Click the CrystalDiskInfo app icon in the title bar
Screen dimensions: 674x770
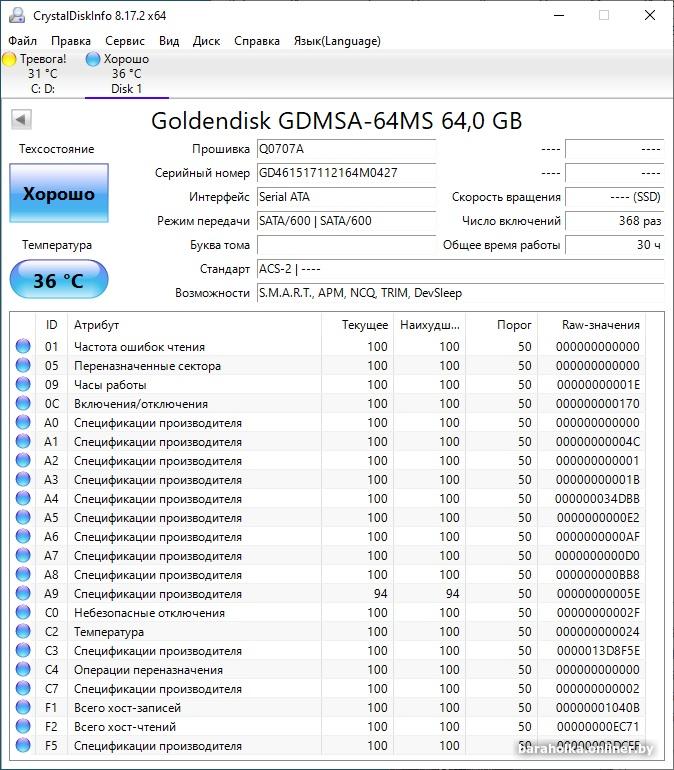17,15
